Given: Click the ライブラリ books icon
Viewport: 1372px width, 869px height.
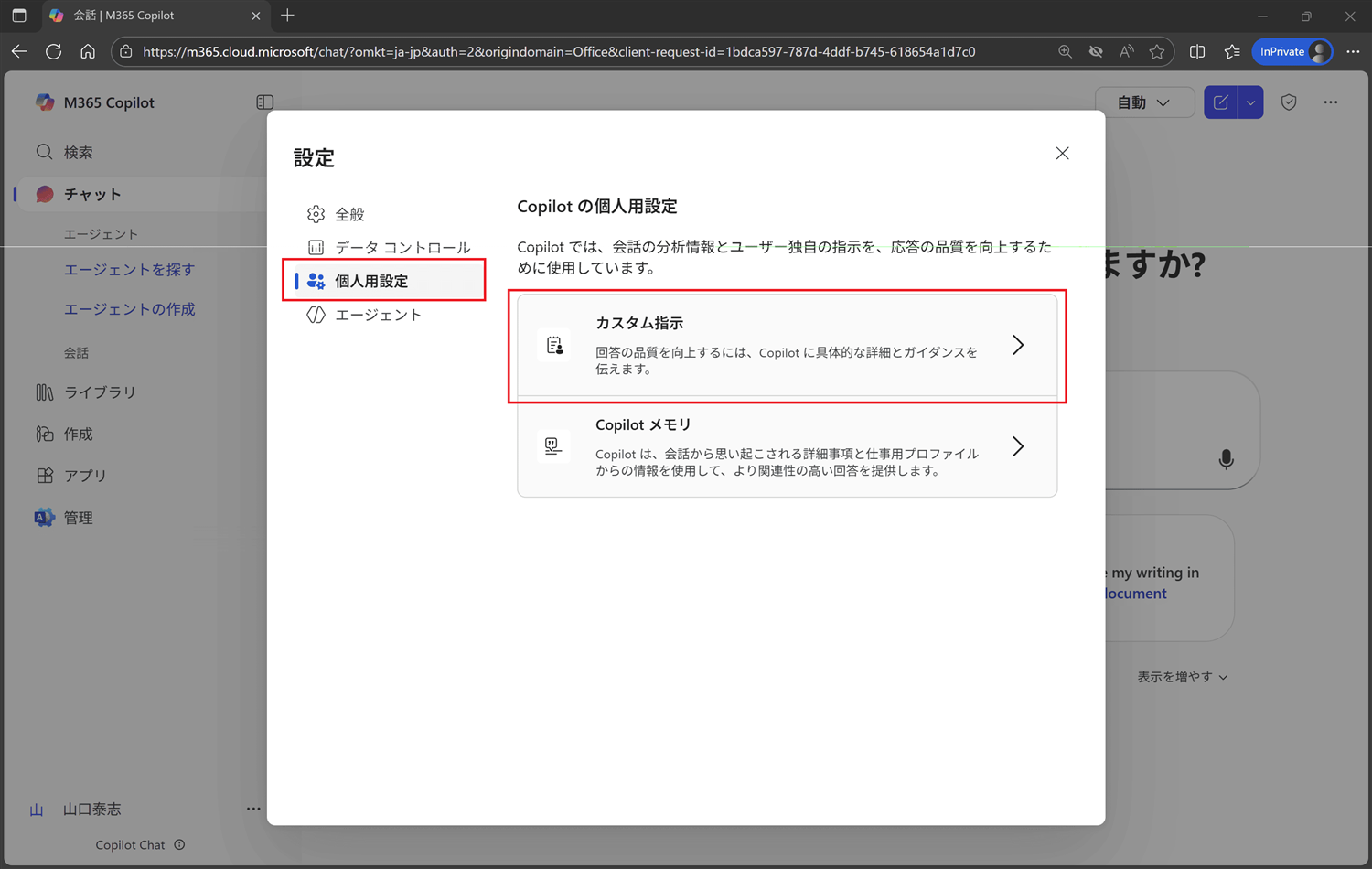Looking at the screenshot, I should pos(44,392).
